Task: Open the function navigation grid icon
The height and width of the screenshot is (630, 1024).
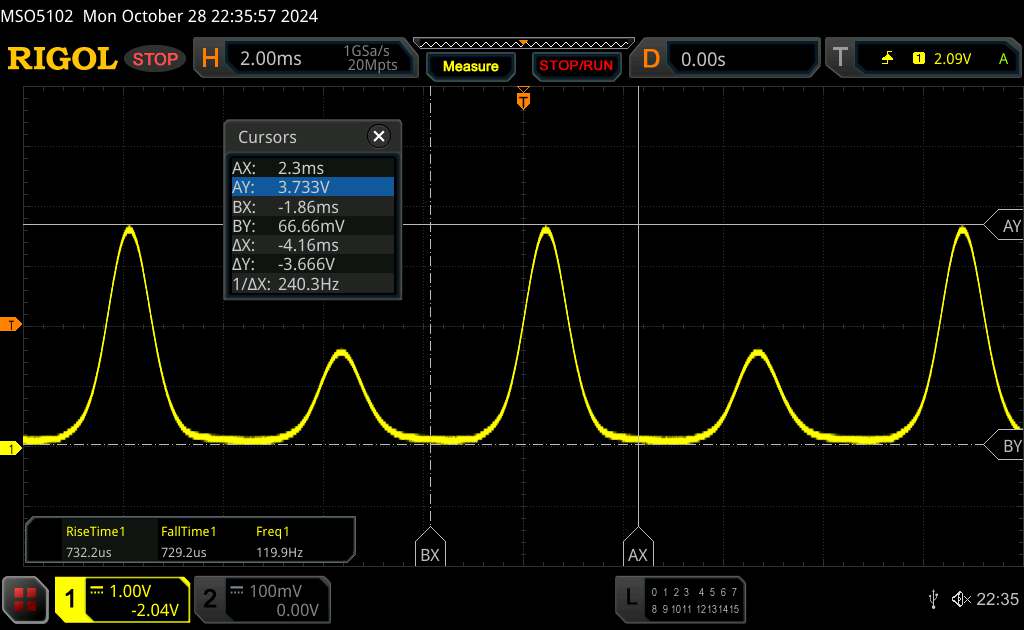Action: (x=26, y=599)
